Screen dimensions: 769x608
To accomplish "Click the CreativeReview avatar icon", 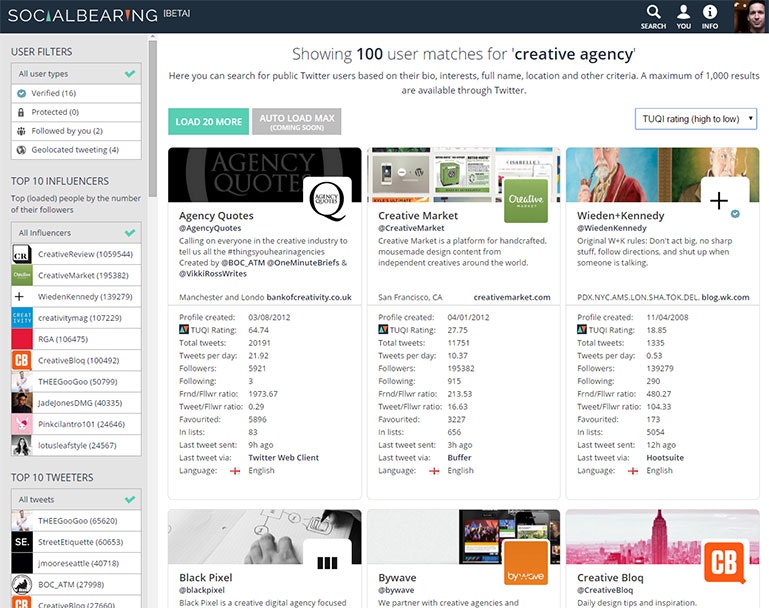I will 22,254.
